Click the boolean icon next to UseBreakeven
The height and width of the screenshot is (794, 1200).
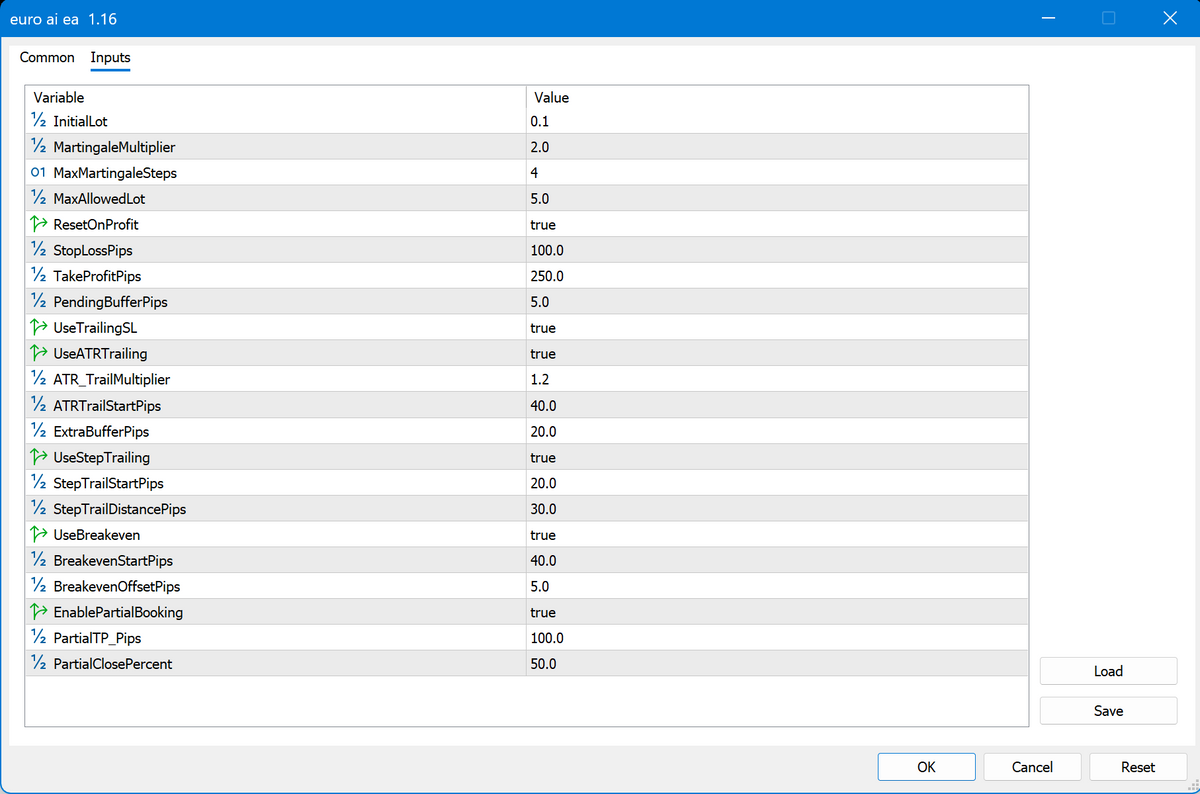coord(38,535)
